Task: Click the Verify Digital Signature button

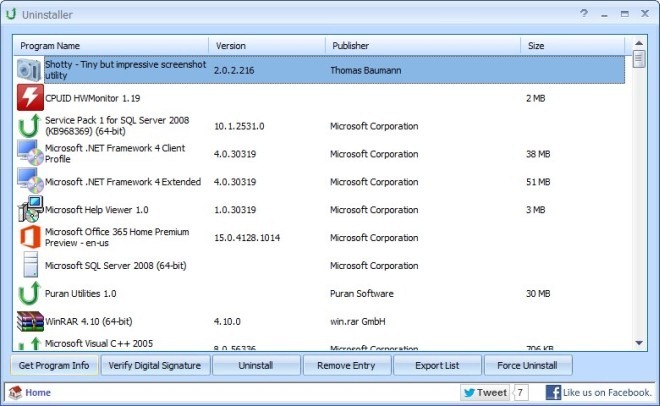Action: [155, 365]
